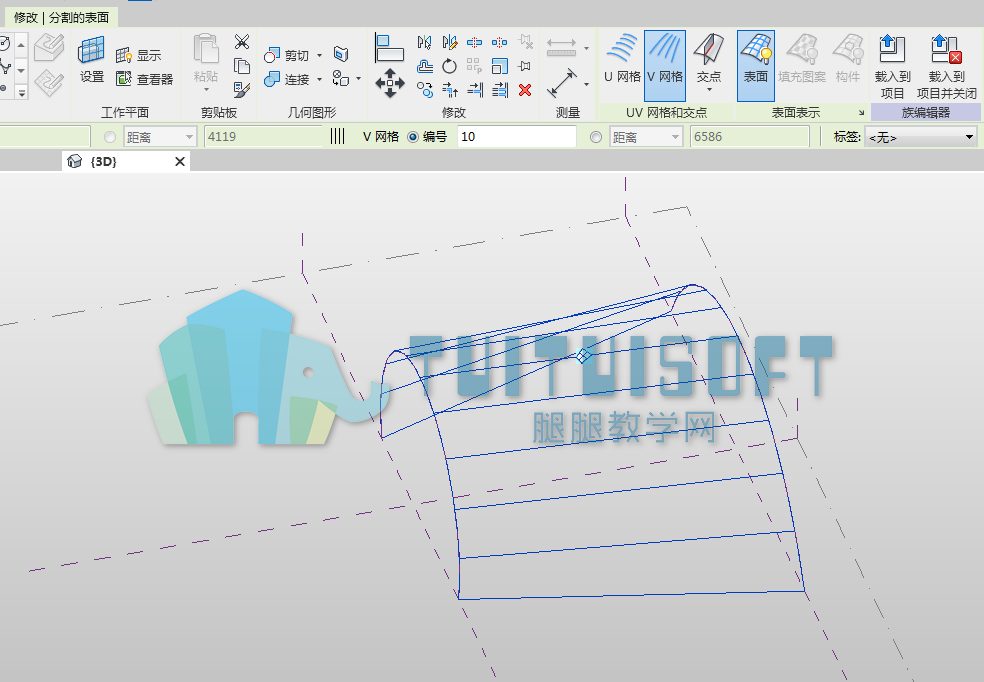Select the Rotate tool
The image size is (984, 682).
click(449, 66)
